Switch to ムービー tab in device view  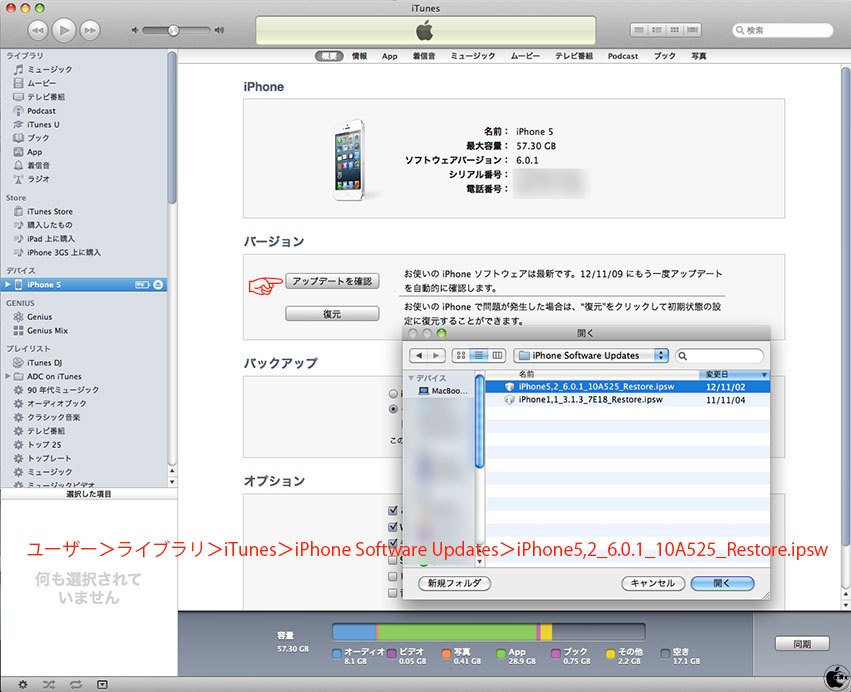525,56
